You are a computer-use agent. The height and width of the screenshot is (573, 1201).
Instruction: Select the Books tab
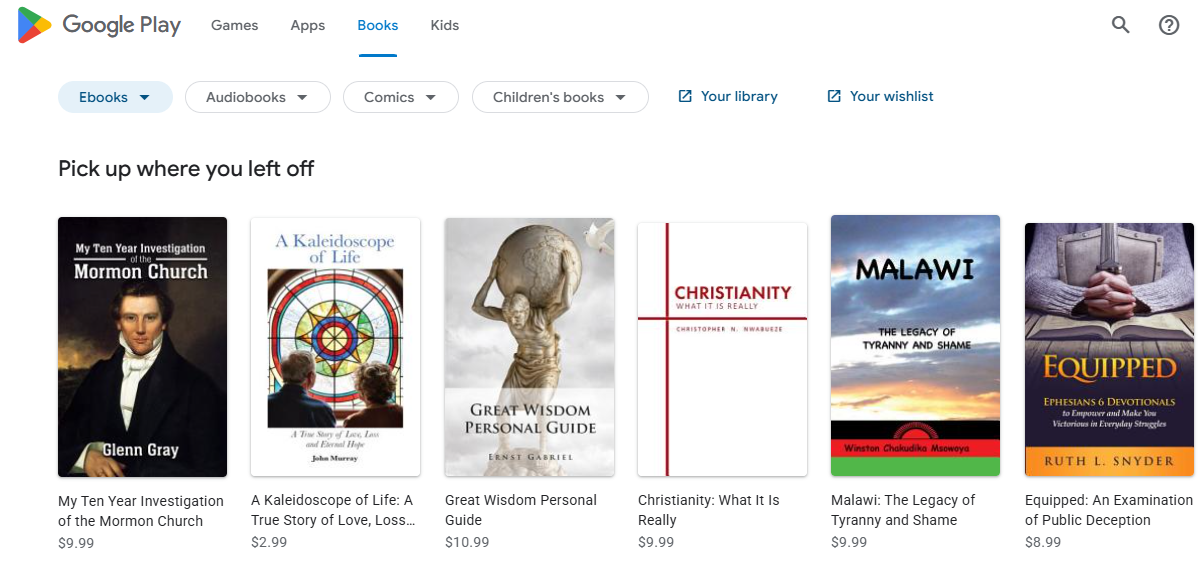click(x=378, y=25)
